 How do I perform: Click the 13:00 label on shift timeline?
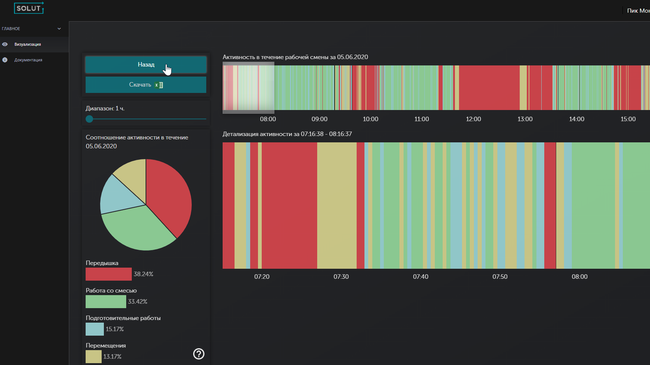coord(525,119)
